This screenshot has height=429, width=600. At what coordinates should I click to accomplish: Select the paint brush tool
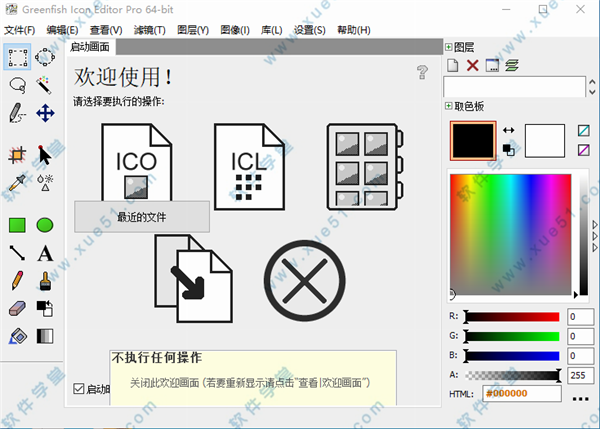pyautogui.click(x=45, y=281)
